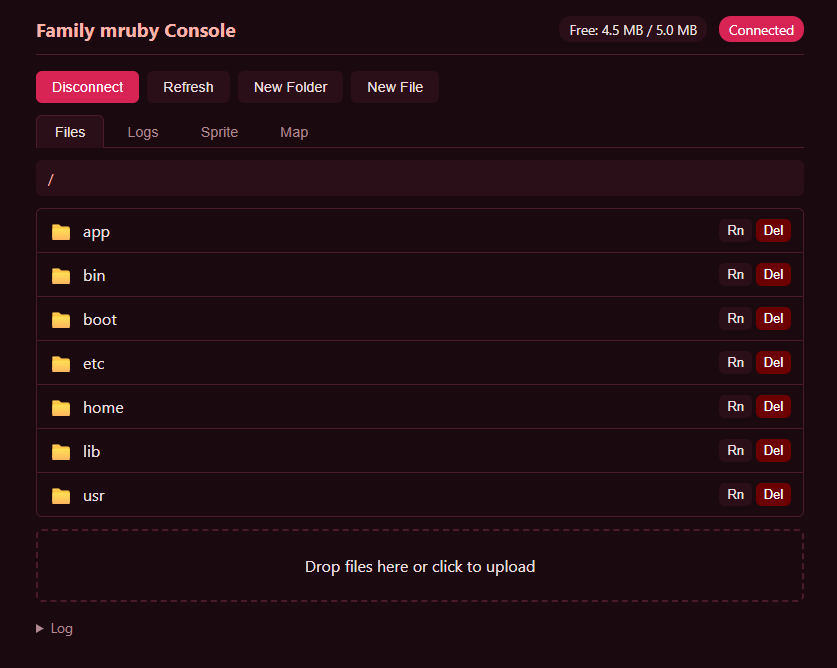Image resolution: width=837 pixels, height=668 pixels.
Task: Open the Sprite tab
Action: [x=219, y=132]
